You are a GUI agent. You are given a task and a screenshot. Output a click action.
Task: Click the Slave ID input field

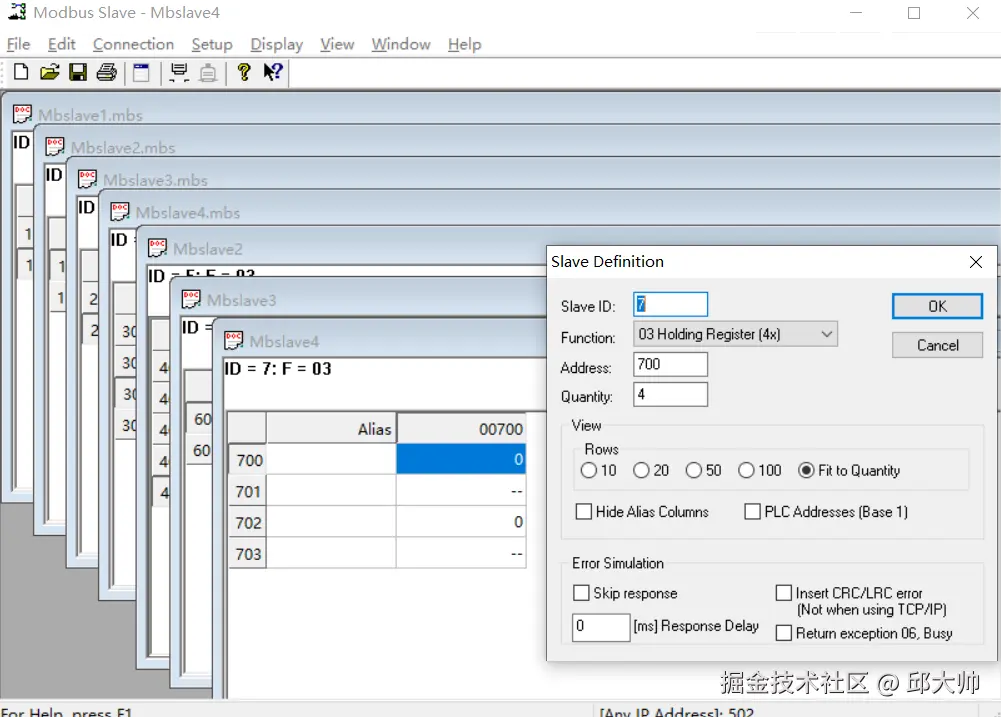tap(670, 304)
